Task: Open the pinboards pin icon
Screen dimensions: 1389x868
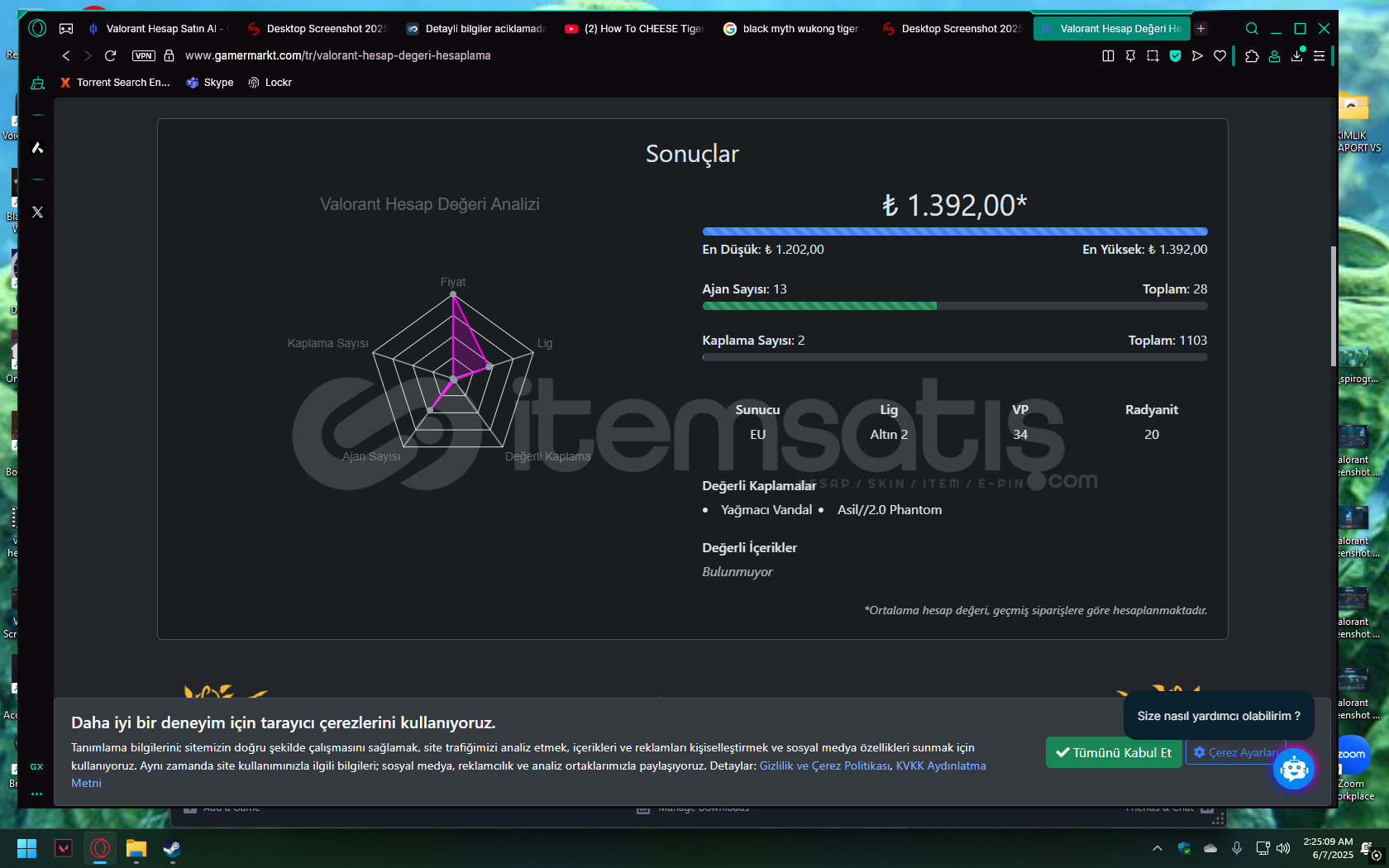Action: click(1130, 55)
